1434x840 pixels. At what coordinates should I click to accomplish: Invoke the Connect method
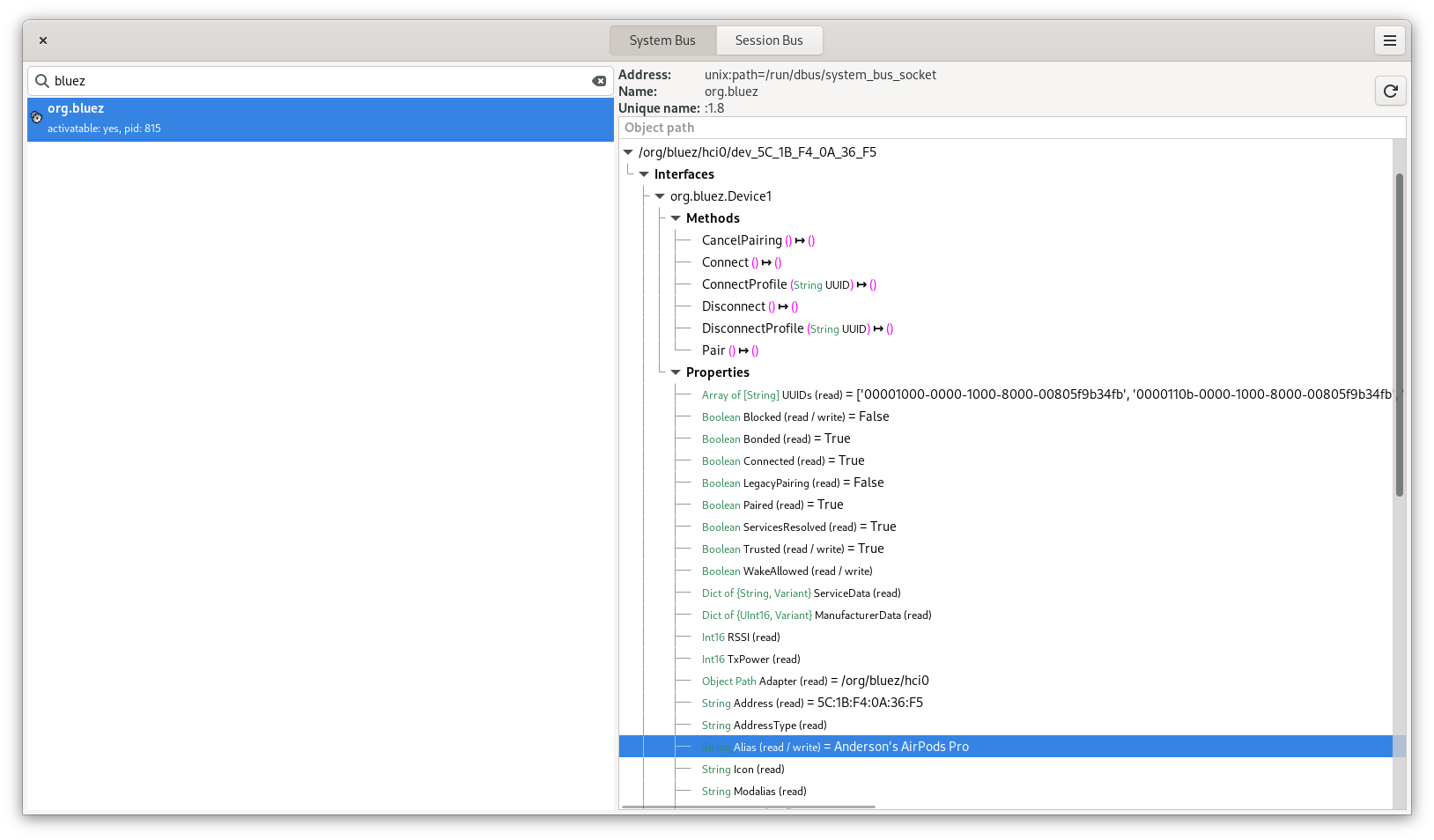pos(725,262)
